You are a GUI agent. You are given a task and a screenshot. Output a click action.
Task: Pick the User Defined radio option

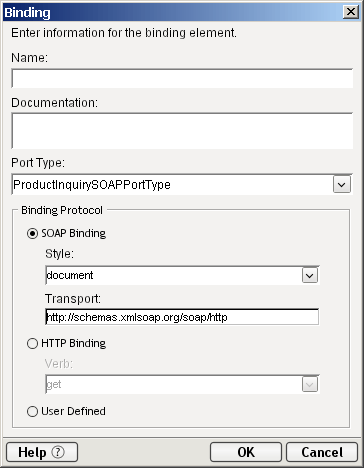coord(32,411)
